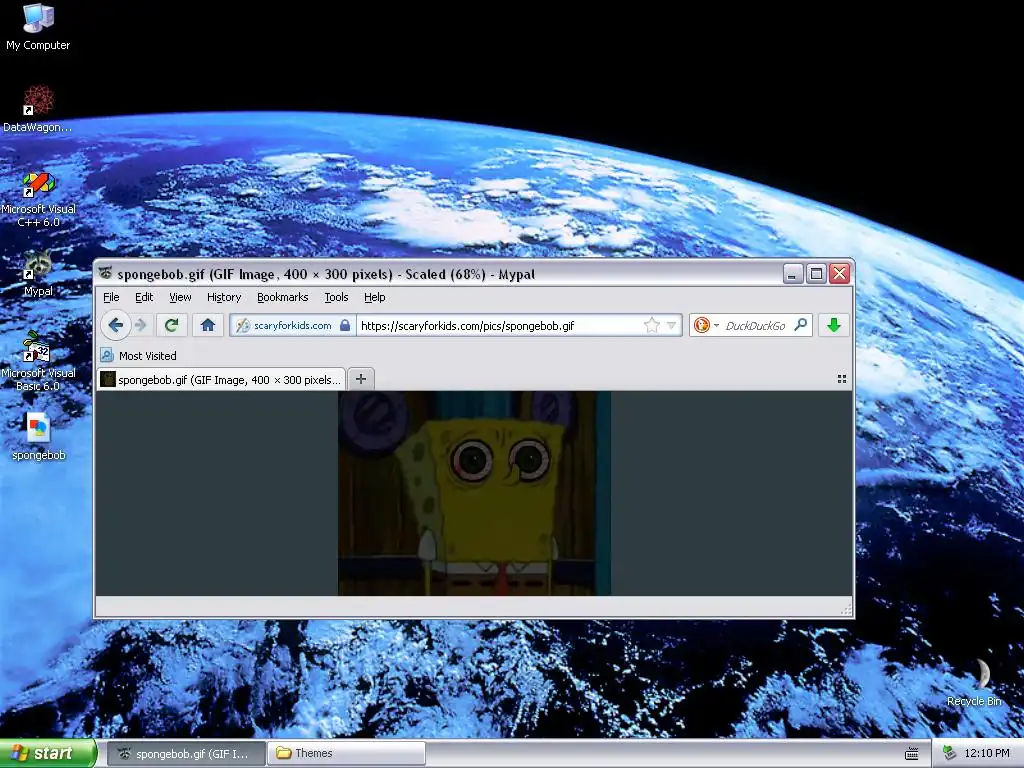The width and height of the screenshot is (1024, 768).
Task: Open a new tab with the plus button
Action: (360, 379)
